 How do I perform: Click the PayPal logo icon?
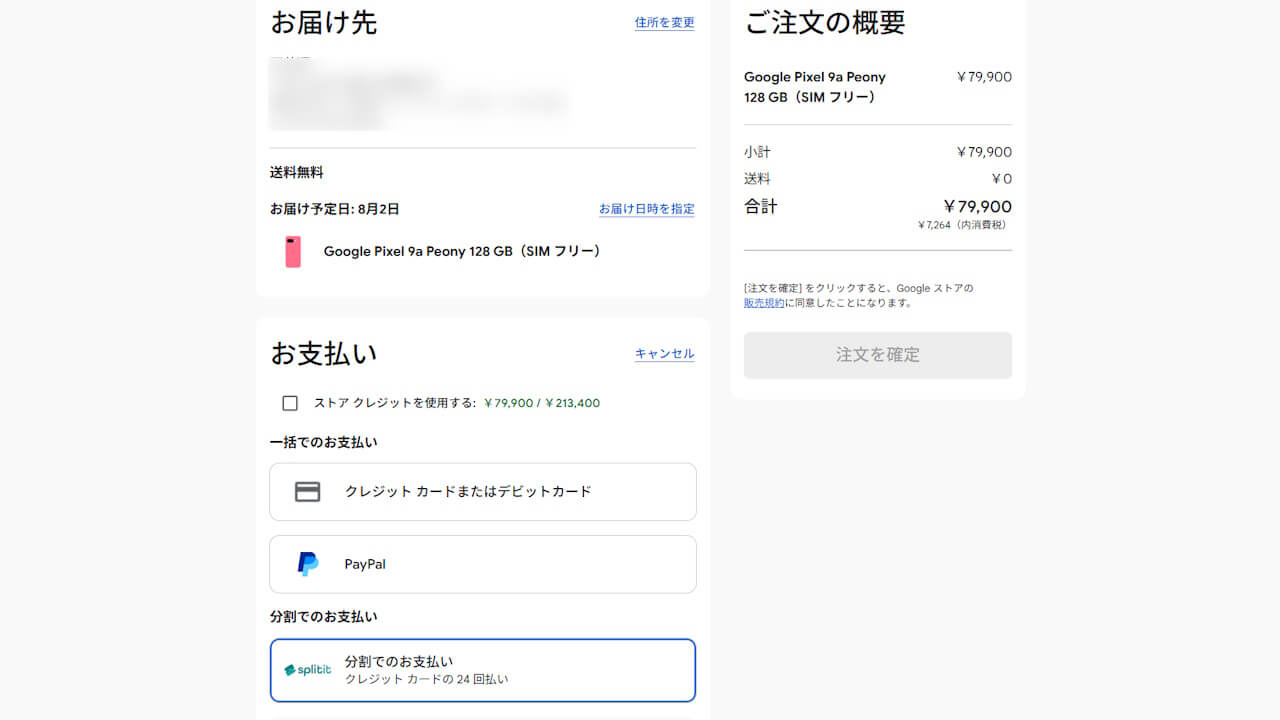point(308,564)
